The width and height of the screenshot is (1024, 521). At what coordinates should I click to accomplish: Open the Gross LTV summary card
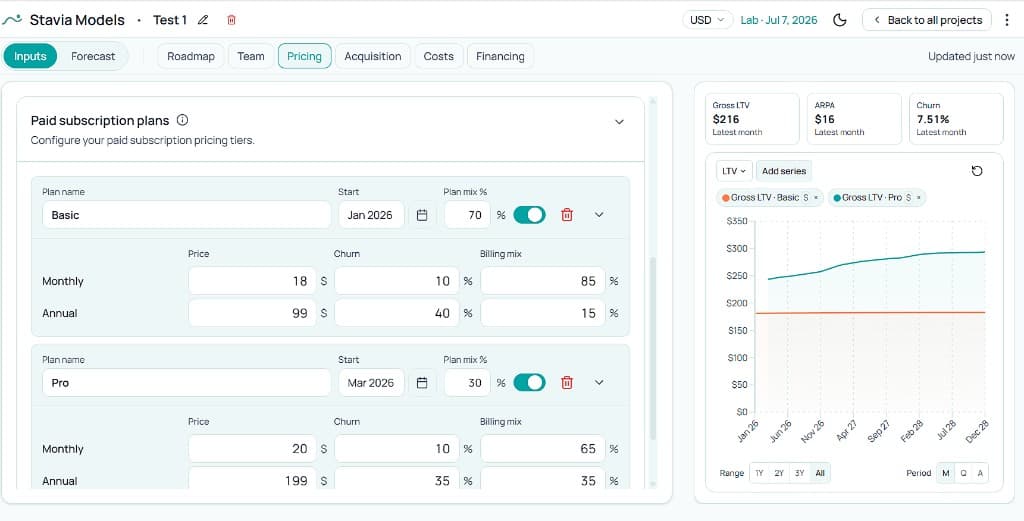(752, 119)
